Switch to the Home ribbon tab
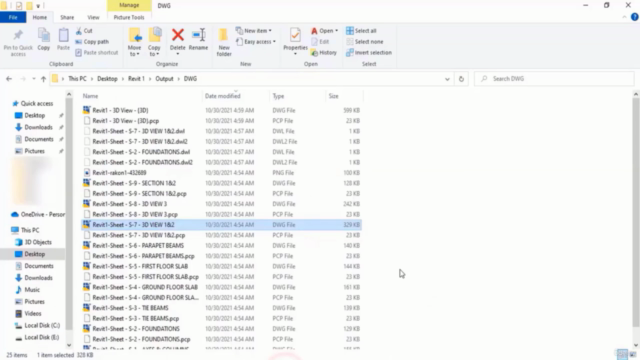The image size is (640, 360). [x=40, y=17]
